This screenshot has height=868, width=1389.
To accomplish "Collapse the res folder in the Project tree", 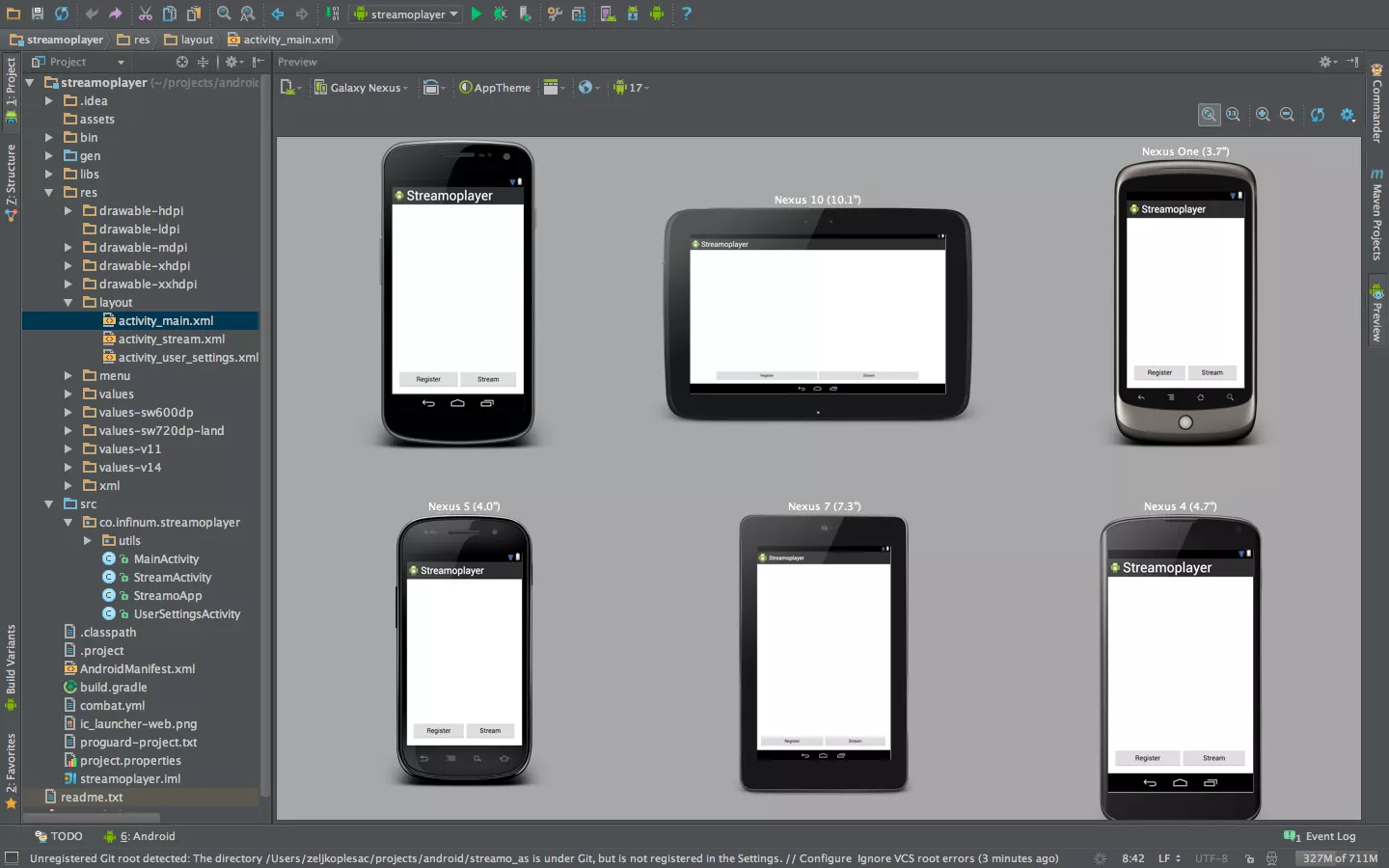I will [x=50, y=192].
